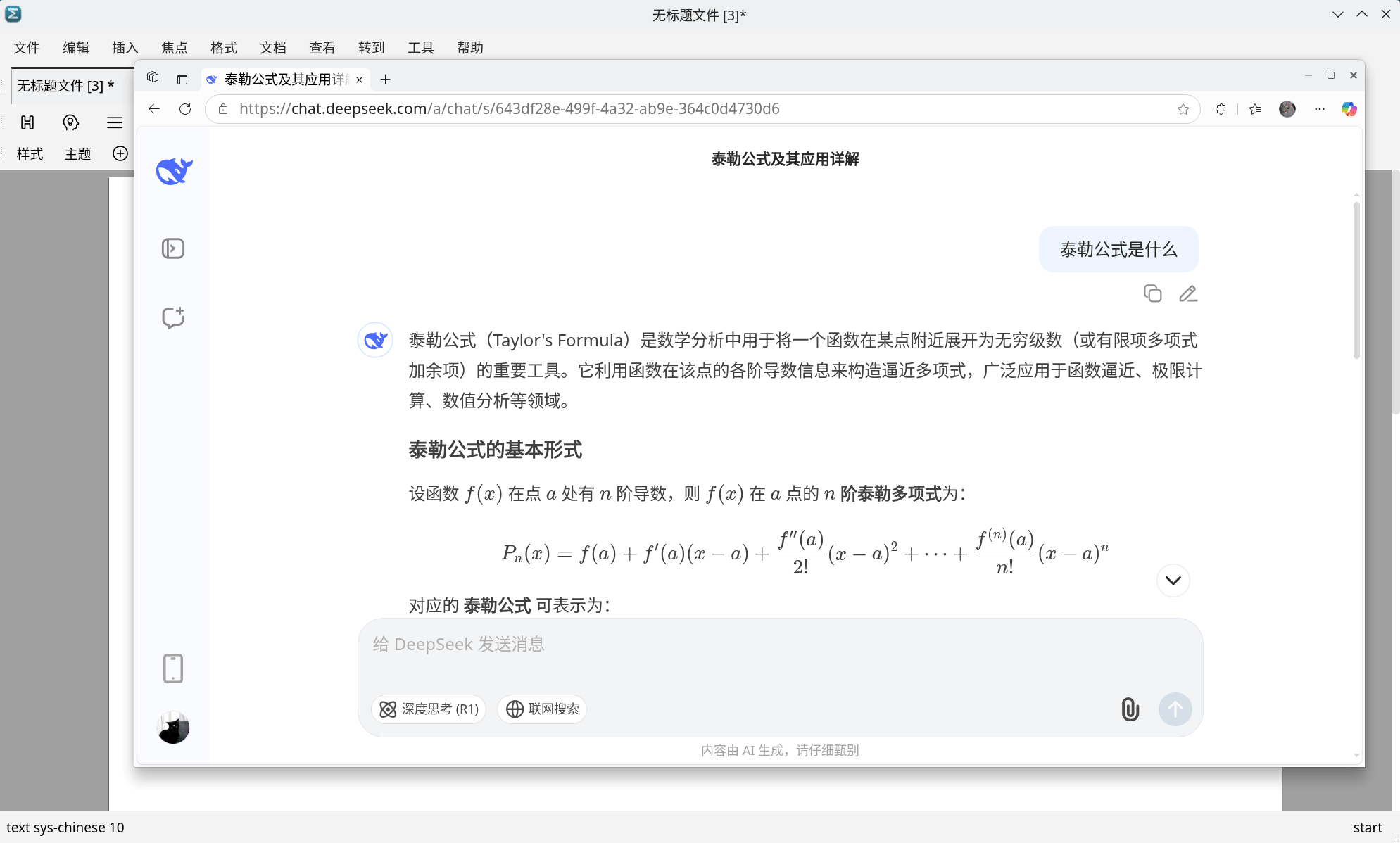Start a new chat with the plus-bubble icon

coord(173,317)
